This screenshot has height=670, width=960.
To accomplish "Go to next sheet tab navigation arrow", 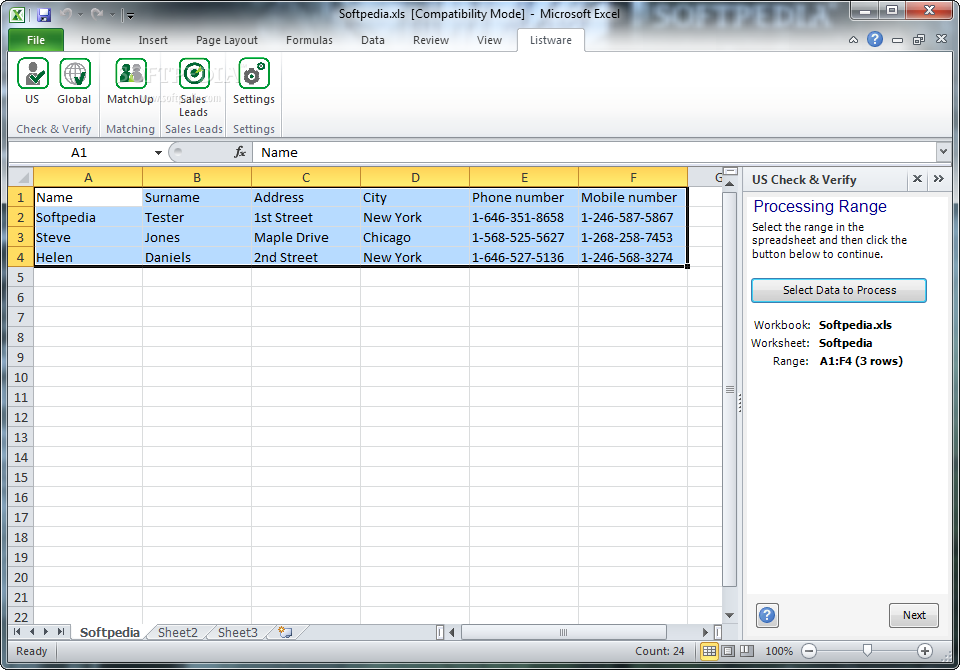I will click(46, 631).
